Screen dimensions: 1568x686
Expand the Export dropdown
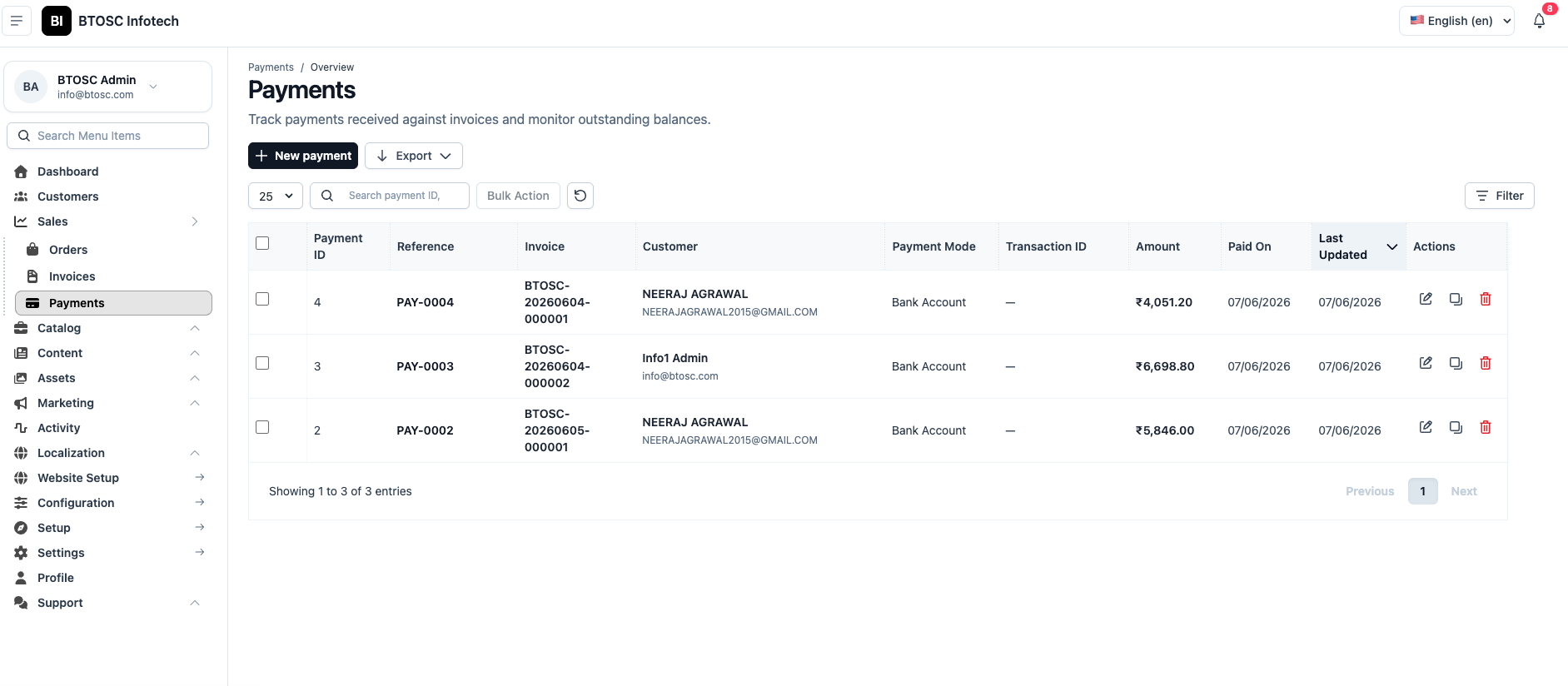click(414, 156)
